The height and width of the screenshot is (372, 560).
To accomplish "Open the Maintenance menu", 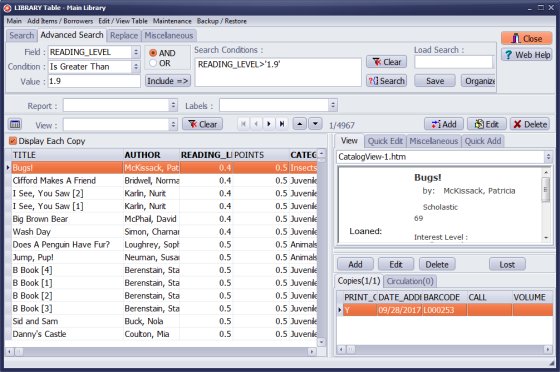I will (172, 21).
